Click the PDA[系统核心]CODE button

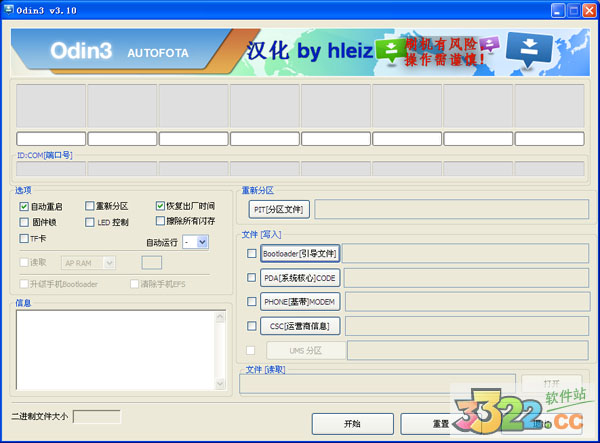[300, 278]
